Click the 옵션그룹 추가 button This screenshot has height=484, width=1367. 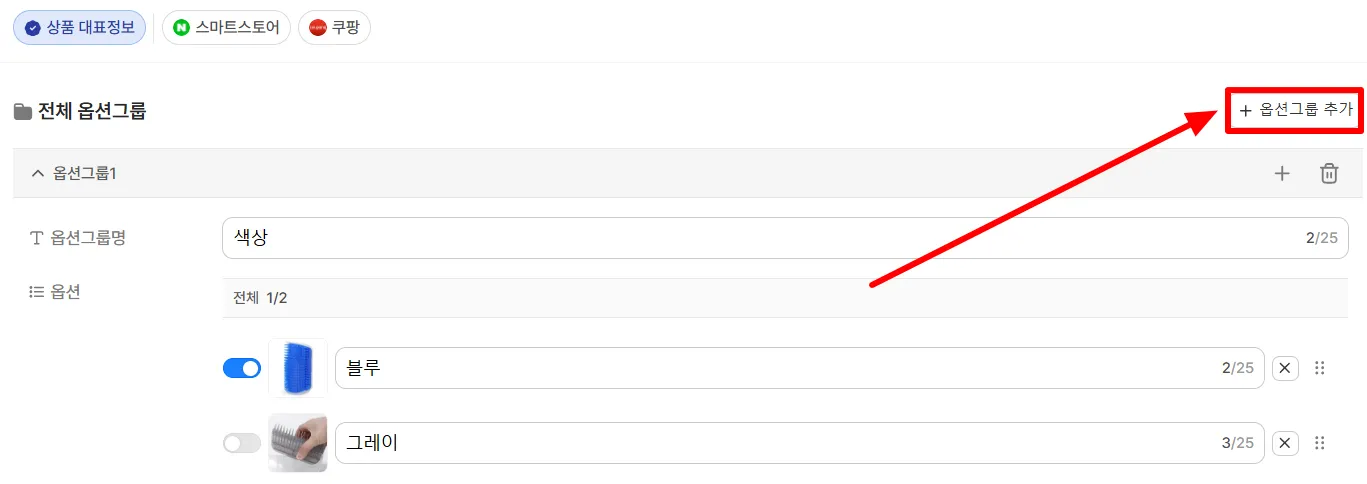1295,110
